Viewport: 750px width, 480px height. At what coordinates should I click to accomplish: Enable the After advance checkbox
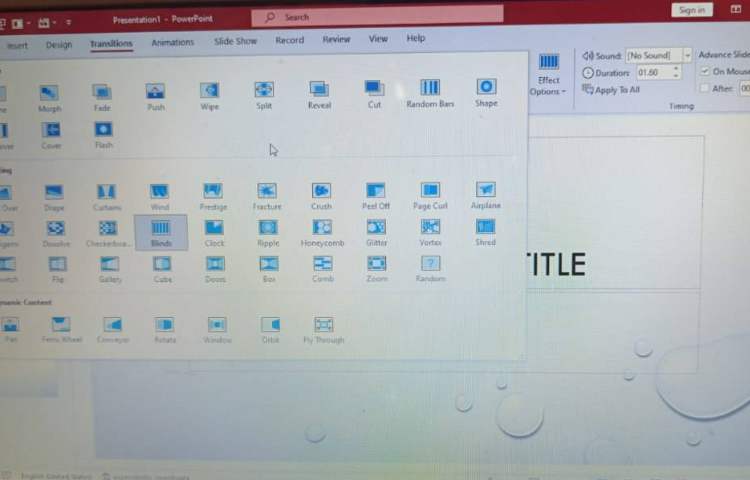coord(706,89)
